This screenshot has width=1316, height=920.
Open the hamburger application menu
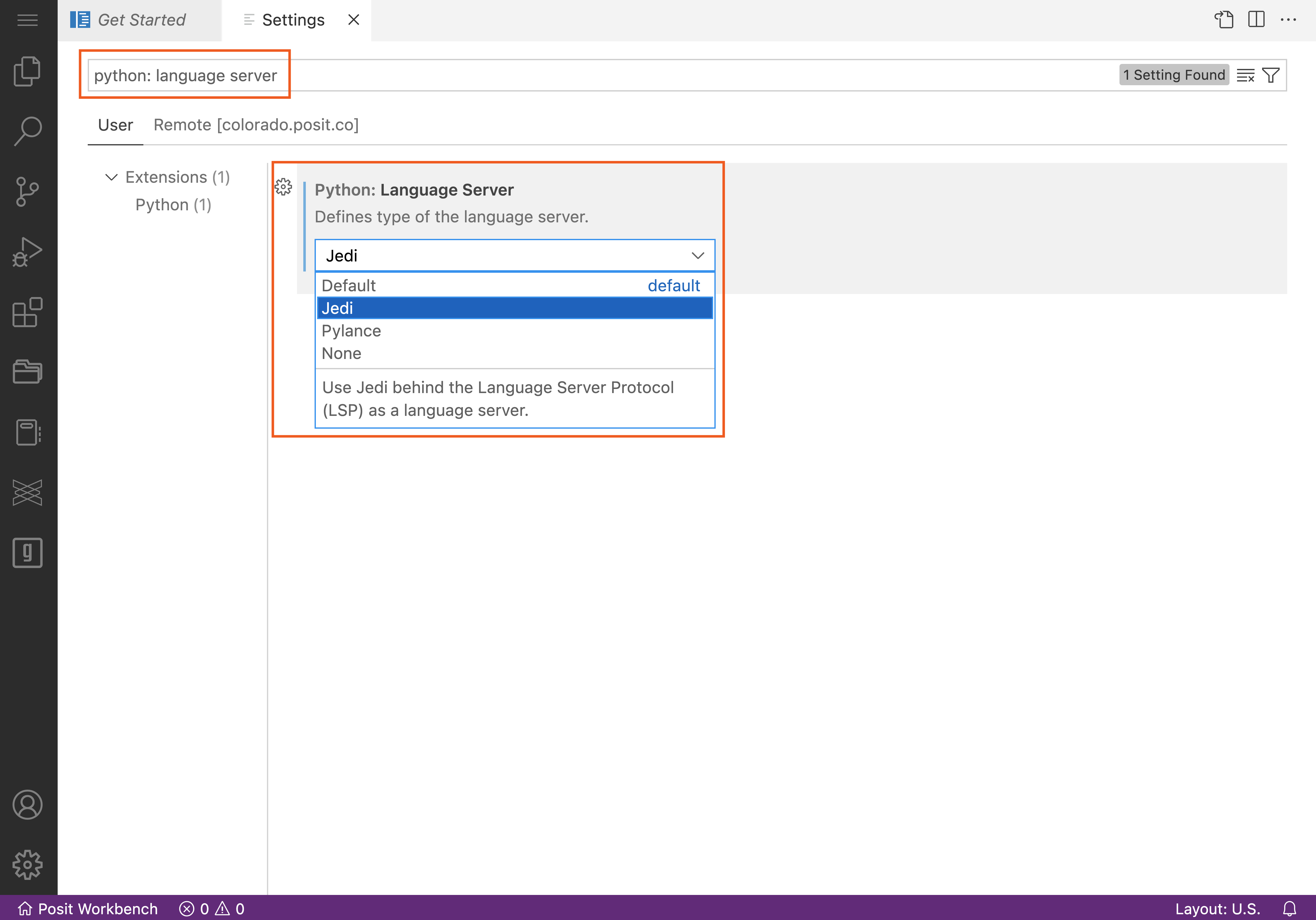(x=28, y=21)
